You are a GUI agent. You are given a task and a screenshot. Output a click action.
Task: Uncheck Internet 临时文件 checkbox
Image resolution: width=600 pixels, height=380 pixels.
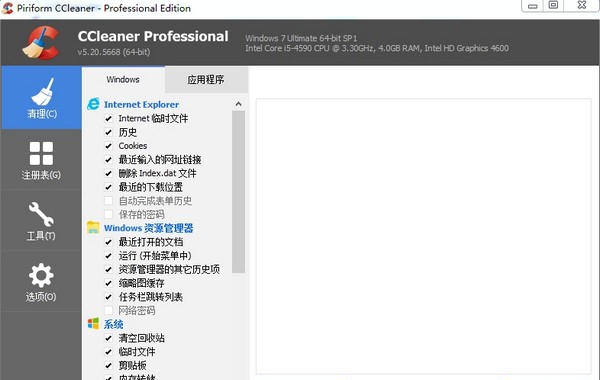pyautogui.click(x=109, y=119)
